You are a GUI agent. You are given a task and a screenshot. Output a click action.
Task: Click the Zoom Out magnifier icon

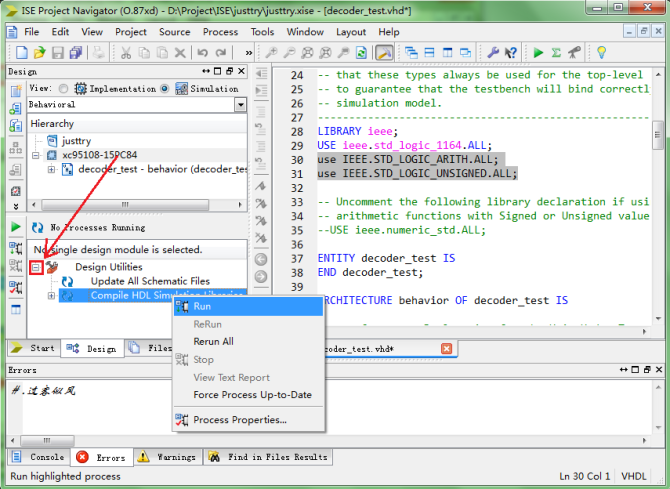coord(289,53)
